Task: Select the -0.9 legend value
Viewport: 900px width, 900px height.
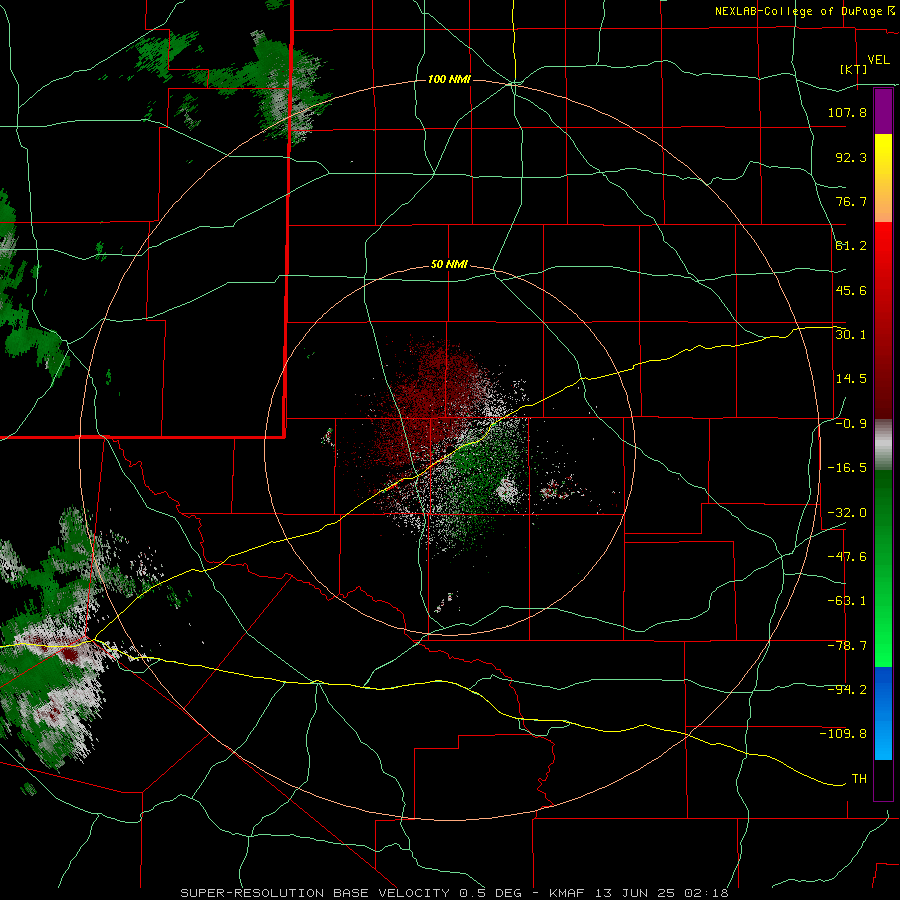Action: pos(851,424)
